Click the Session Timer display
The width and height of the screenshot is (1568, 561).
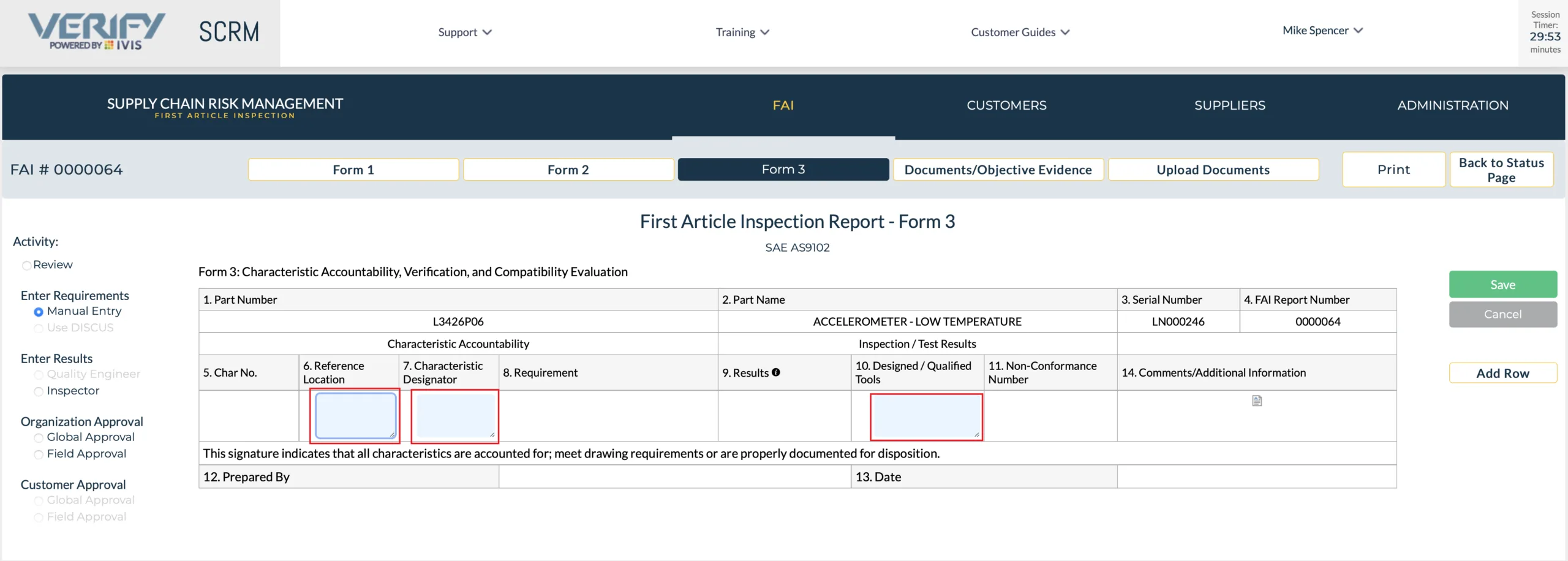(x=1545, y=32)
